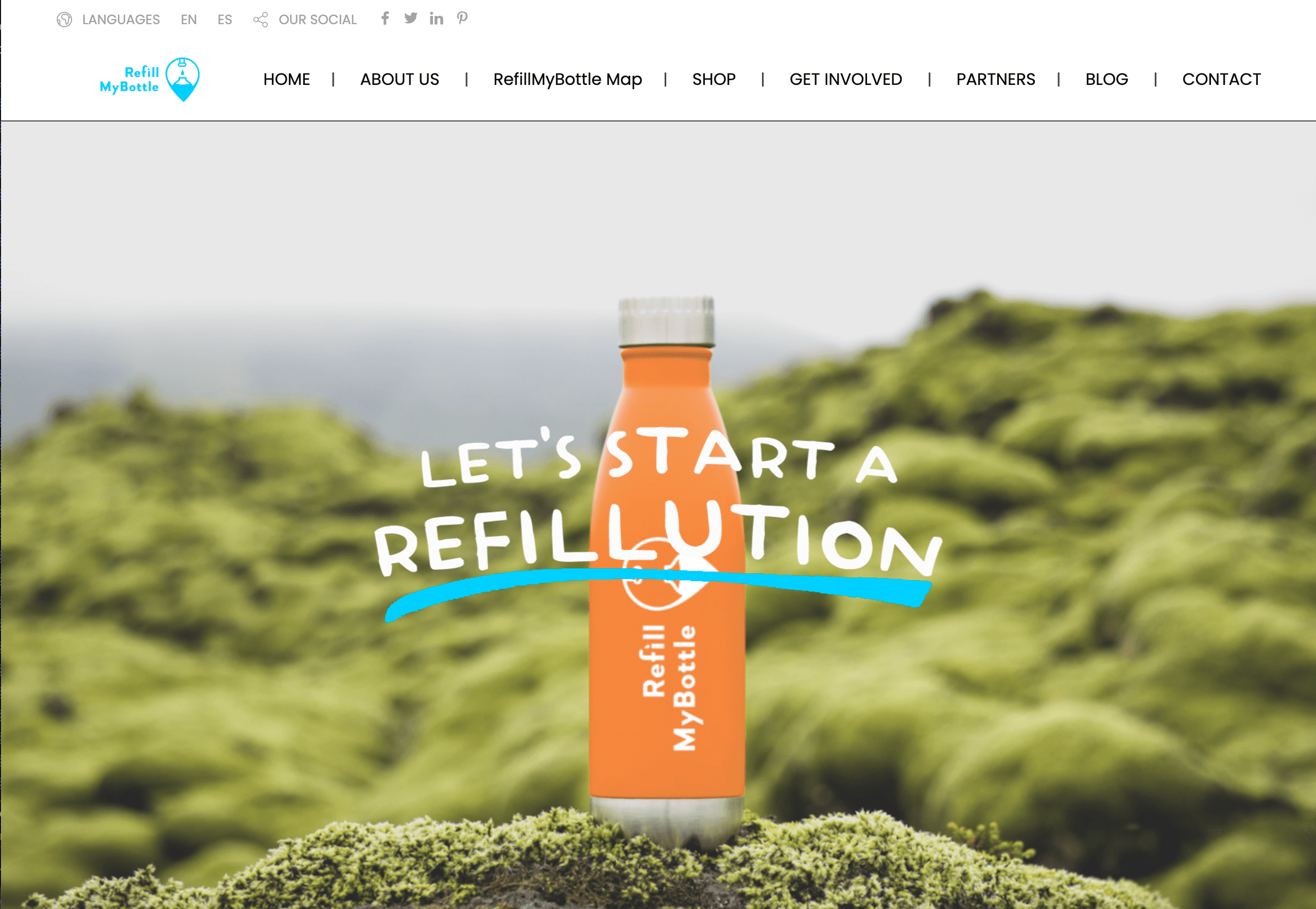Open the CONTACT page link
The height and width of the screenshot is (909, 1316).
(x=1221, y=79)
